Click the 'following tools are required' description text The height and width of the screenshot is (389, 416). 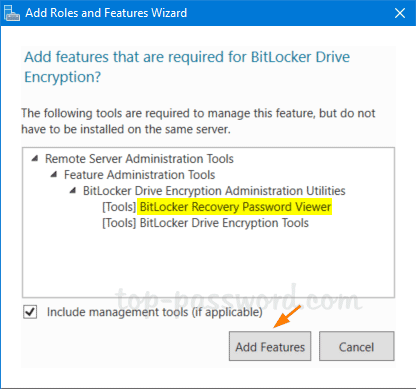(198, 121)
